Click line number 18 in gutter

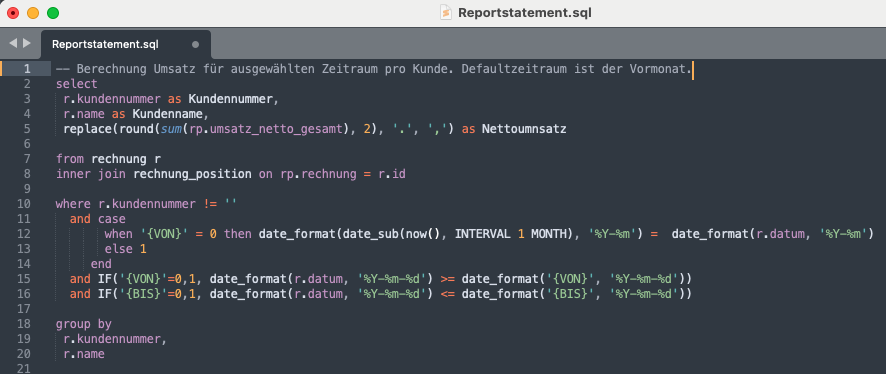pyautogui.click(x=24, y=324)
